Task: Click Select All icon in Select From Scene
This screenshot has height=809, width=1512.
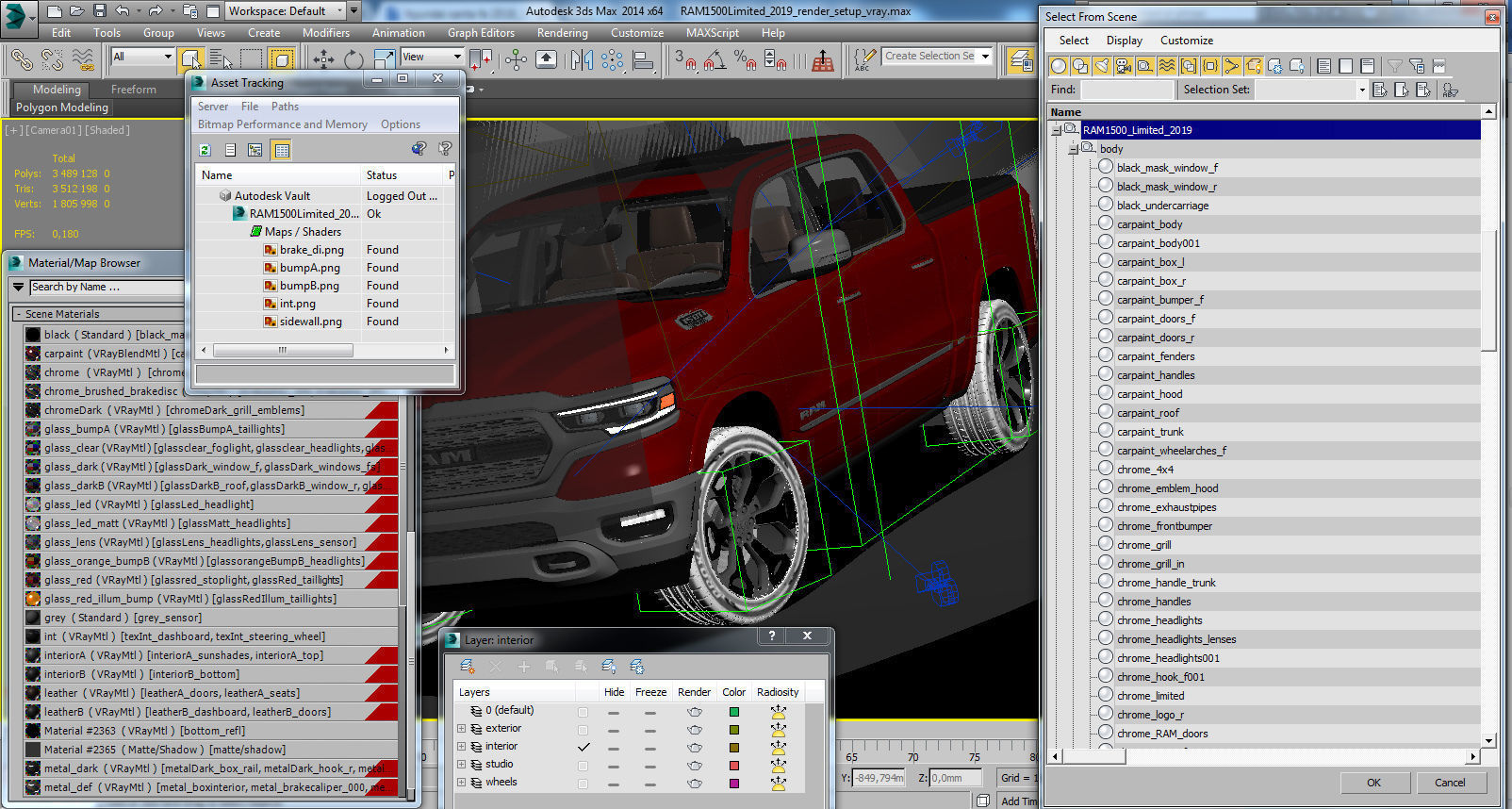Action: click(x=1324, y=65)
